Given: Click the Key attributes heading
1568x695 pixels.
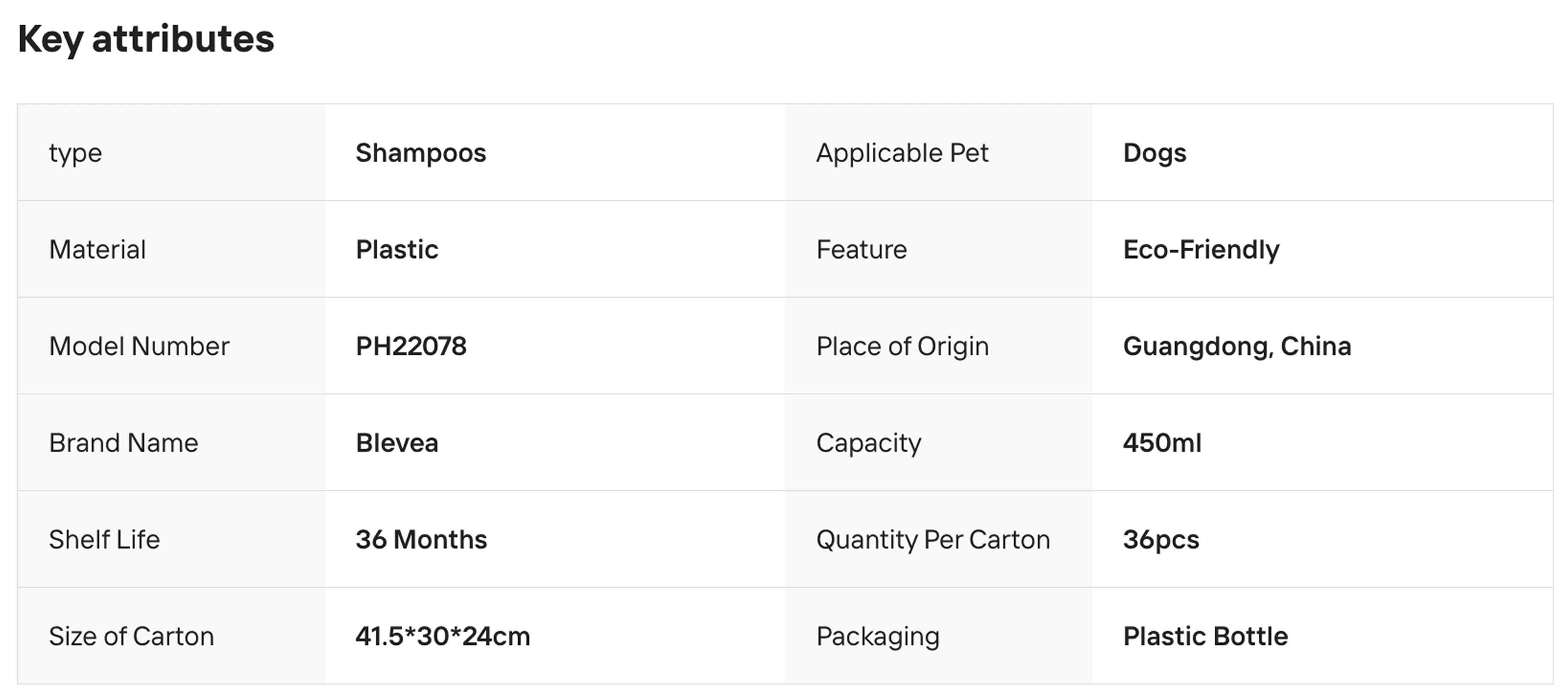Looking at the screenshot, I should point(146,39).
